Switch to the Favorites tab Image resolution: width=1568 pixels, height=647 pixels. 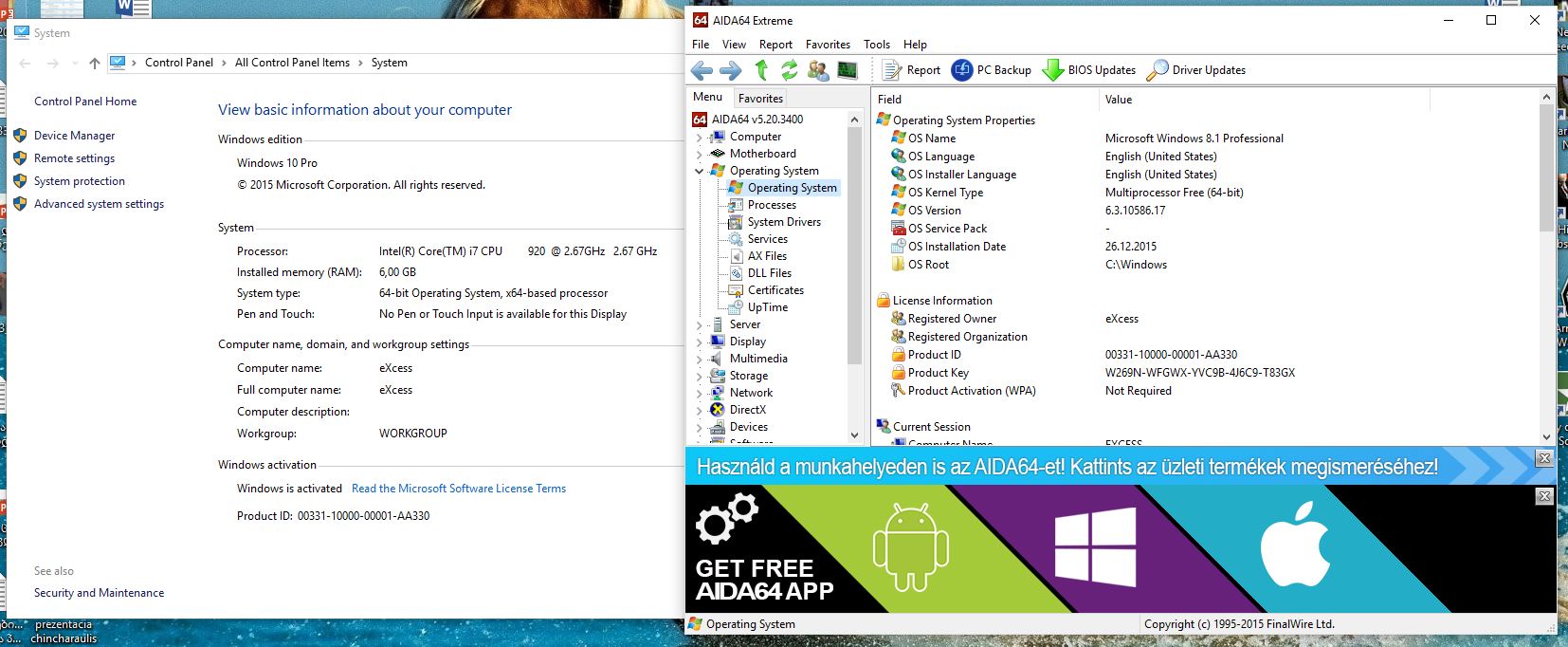(760, 98)
